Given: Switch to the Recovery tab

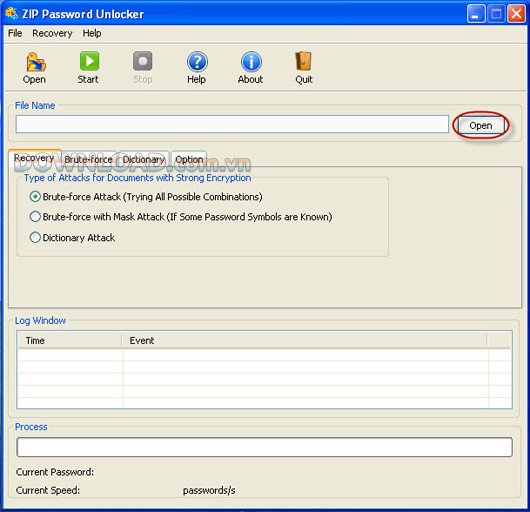Looking at the screenshot, I should tap(34, 158).
